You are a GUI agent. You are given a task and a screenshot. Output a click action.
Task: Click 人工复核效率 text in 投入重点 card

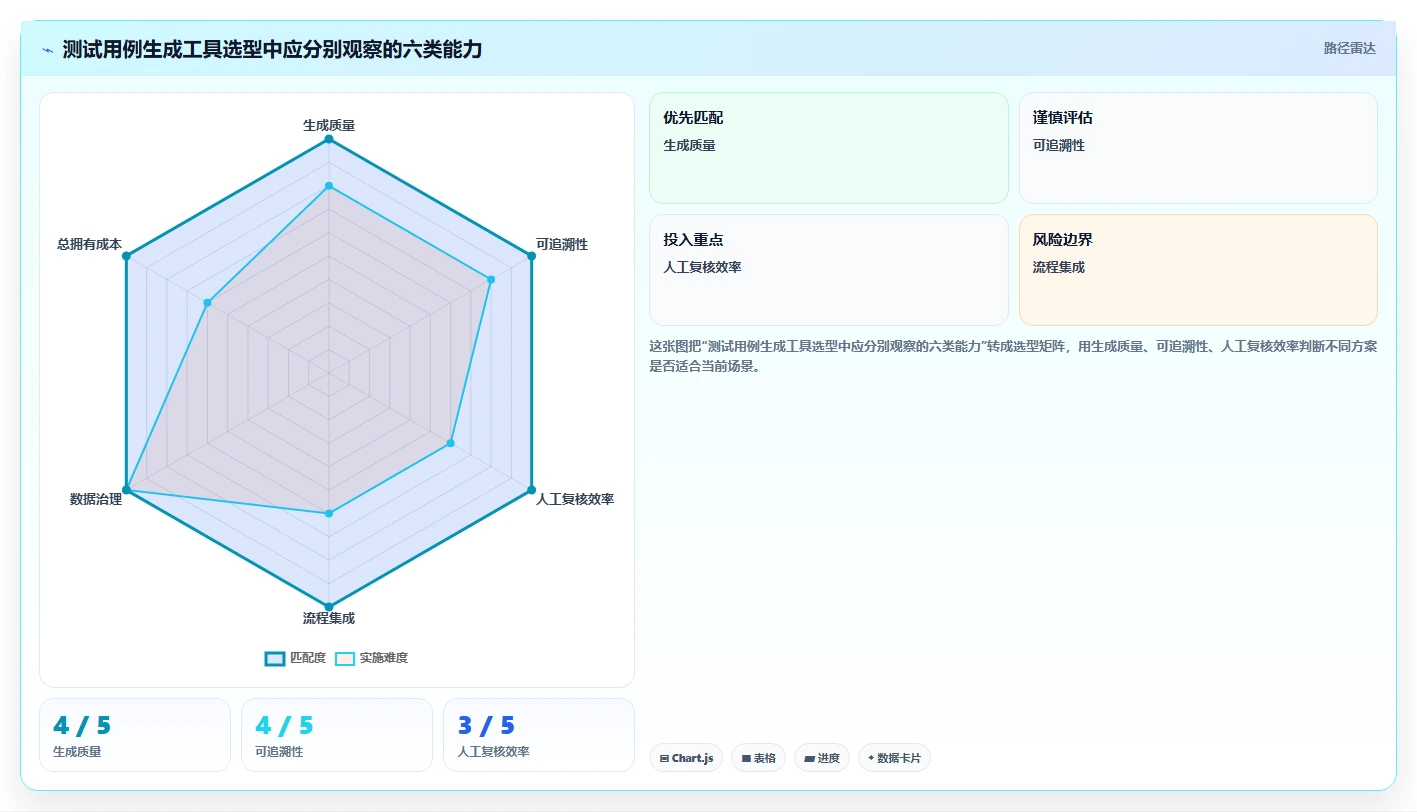click(x=702, y=267)
